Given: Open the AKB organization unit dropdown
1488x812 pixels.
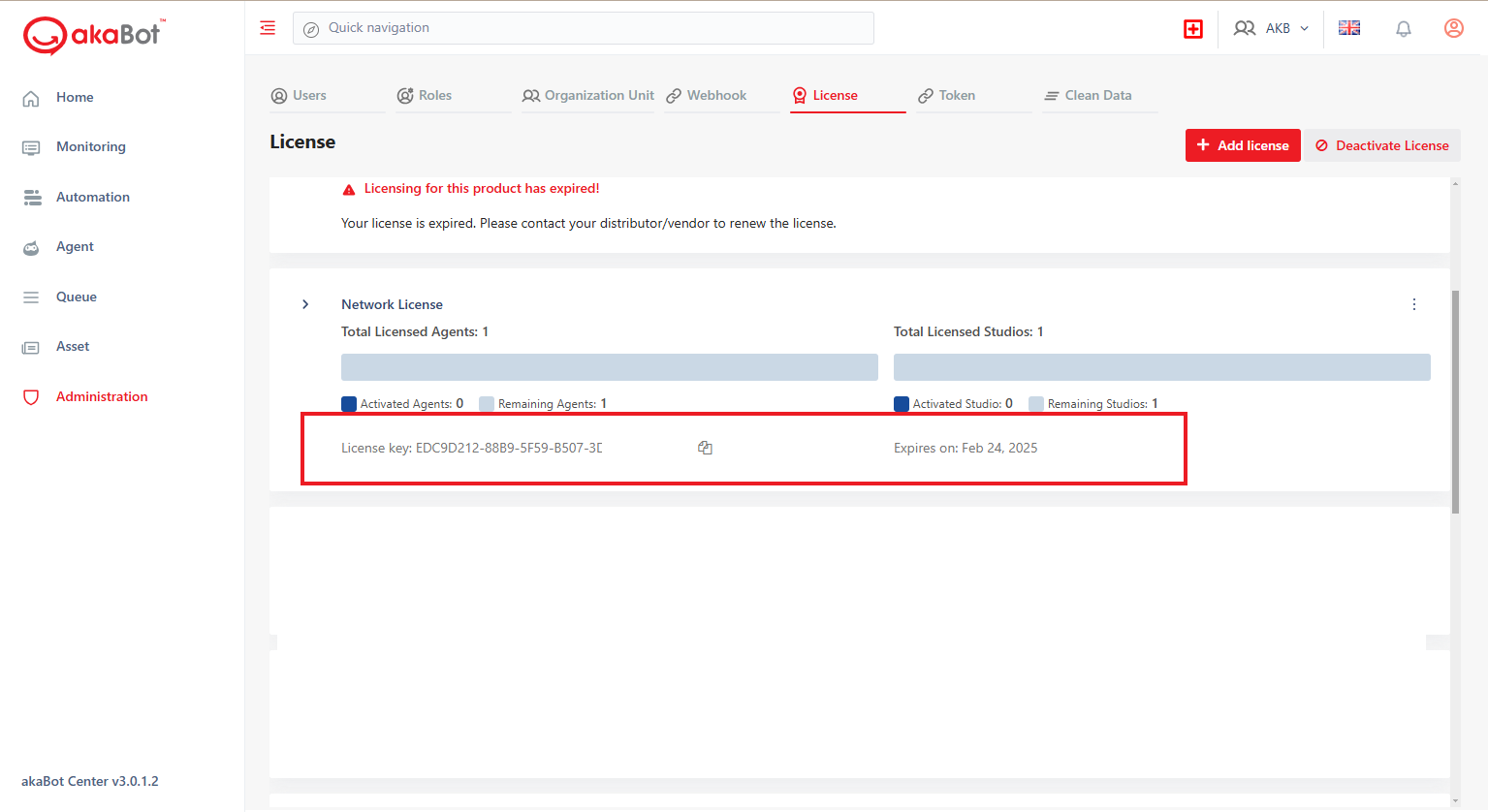Looking at the screenshot, I should click(x=1271, y=28).
